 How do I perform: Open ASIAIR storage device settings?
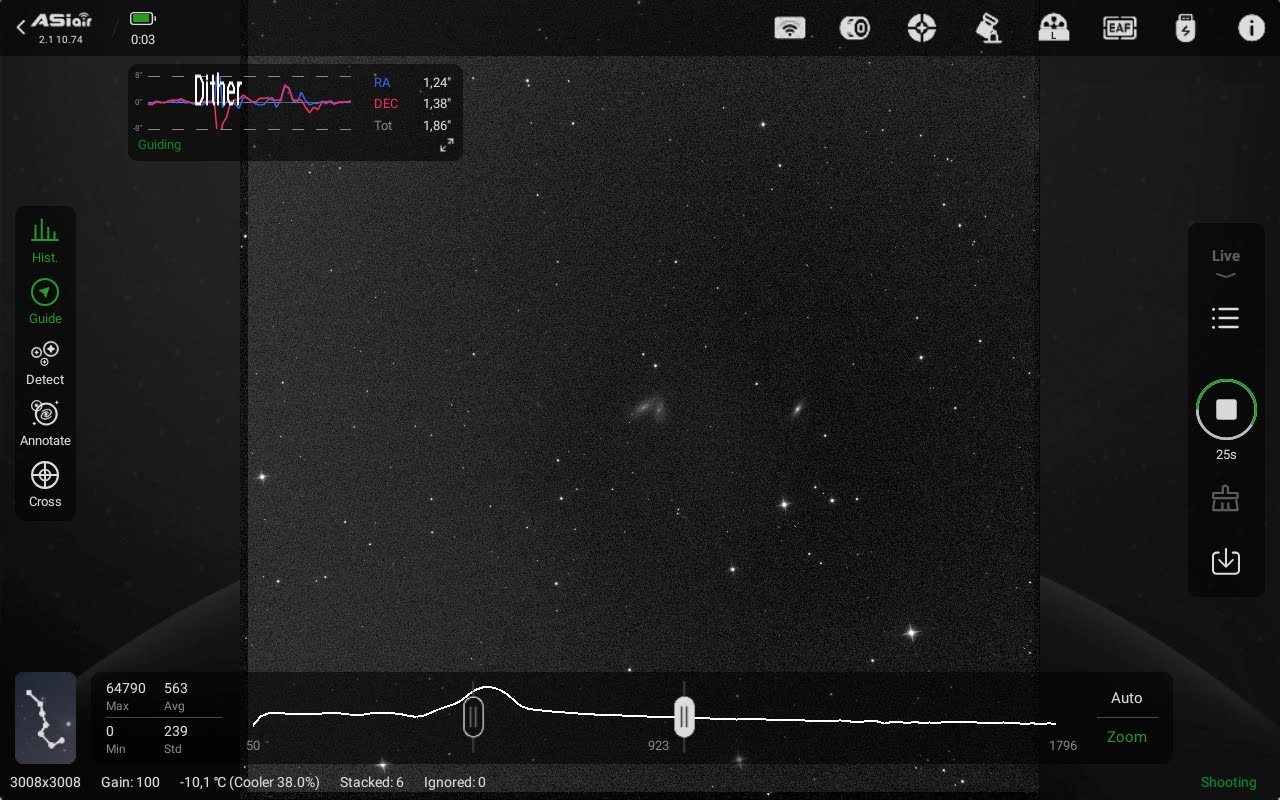[1185, 28]
